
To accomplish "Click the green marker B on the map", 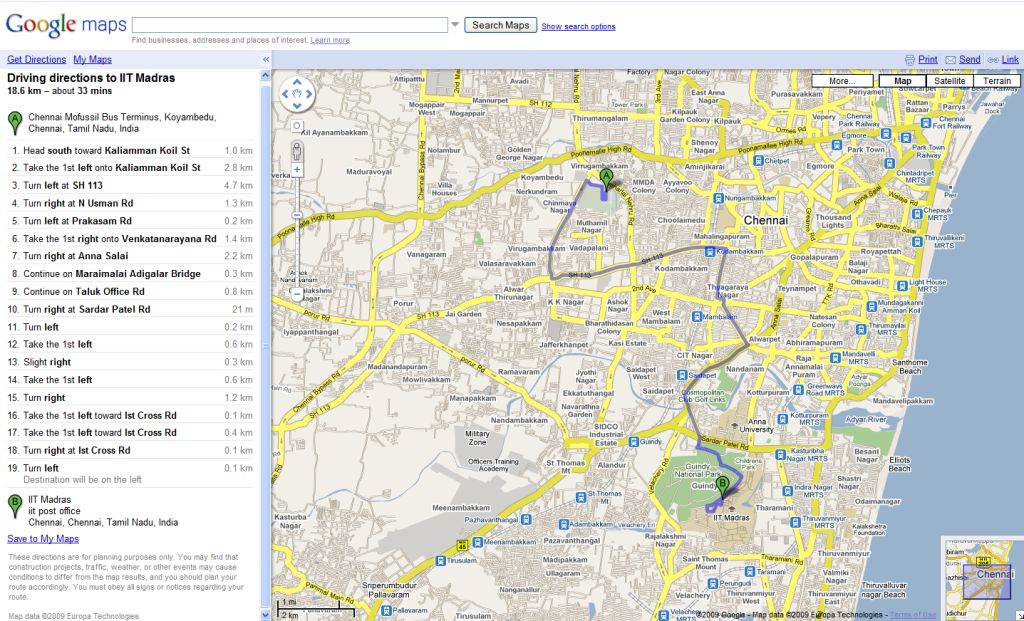I will pyautogui.click(x=722, y=487).
